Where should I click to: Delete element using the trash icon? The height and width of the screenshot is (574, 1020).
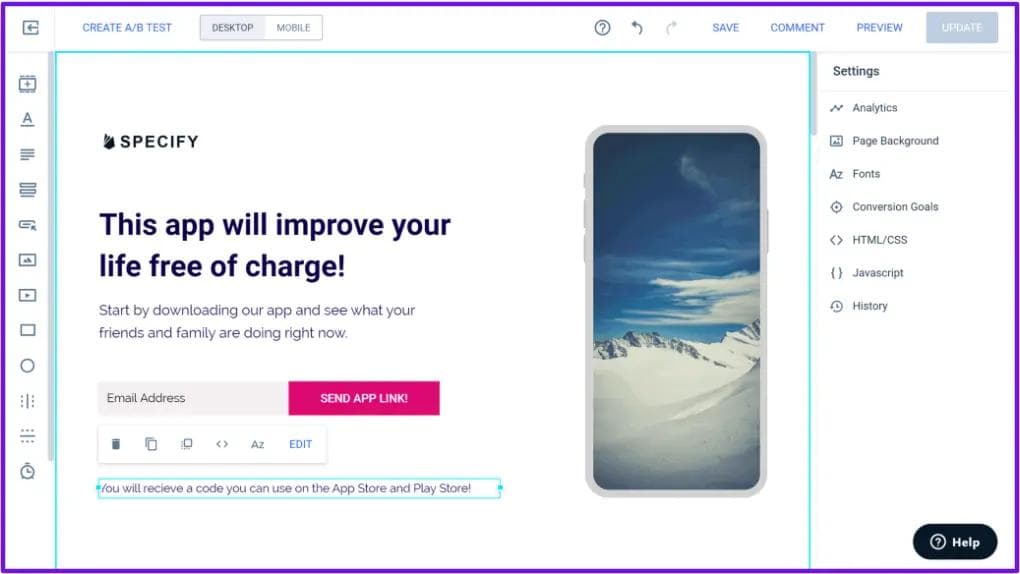click(x=116, y=444)
